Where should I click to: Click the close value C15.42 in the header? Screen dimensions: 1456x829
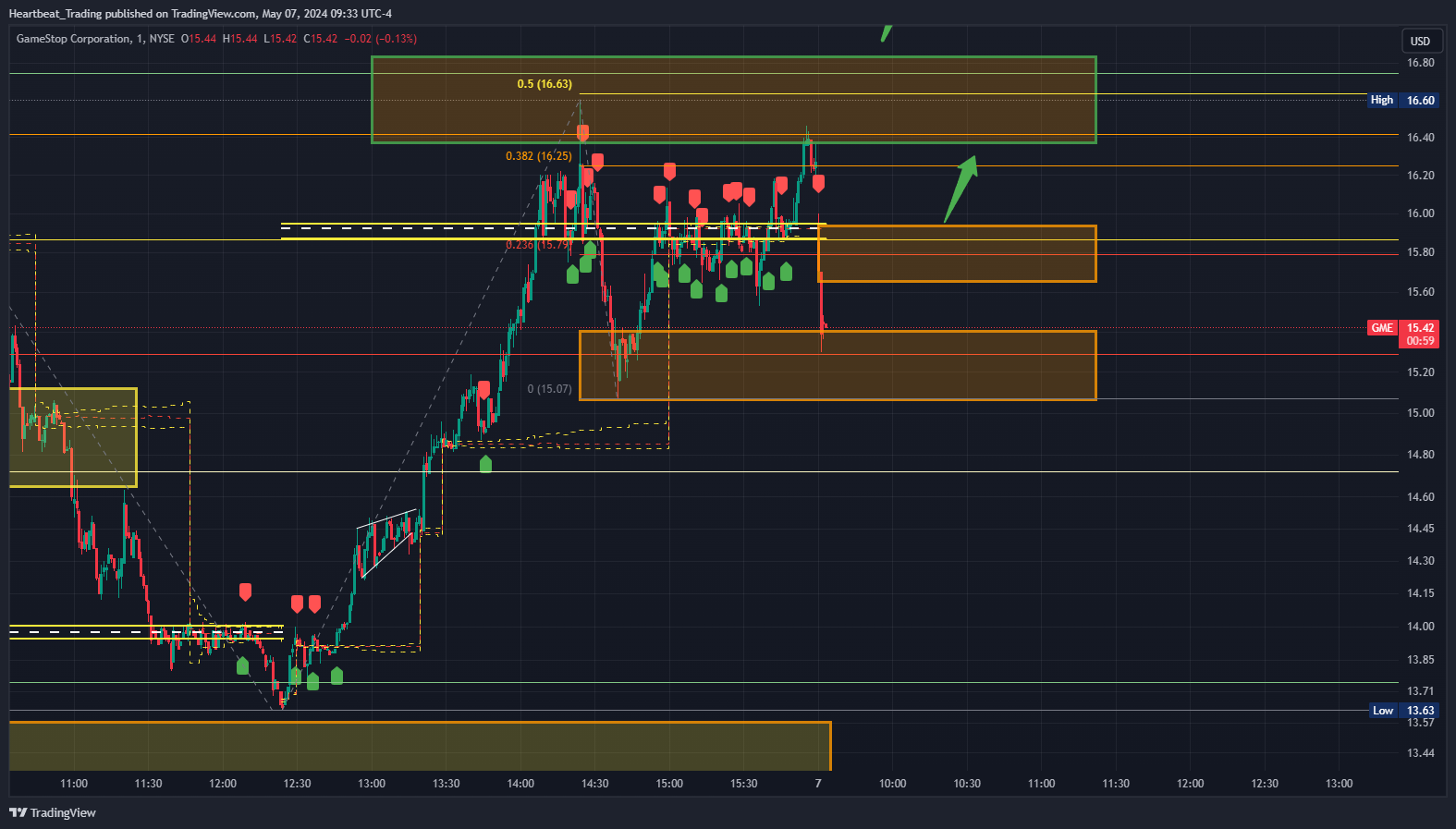[321, 39]
